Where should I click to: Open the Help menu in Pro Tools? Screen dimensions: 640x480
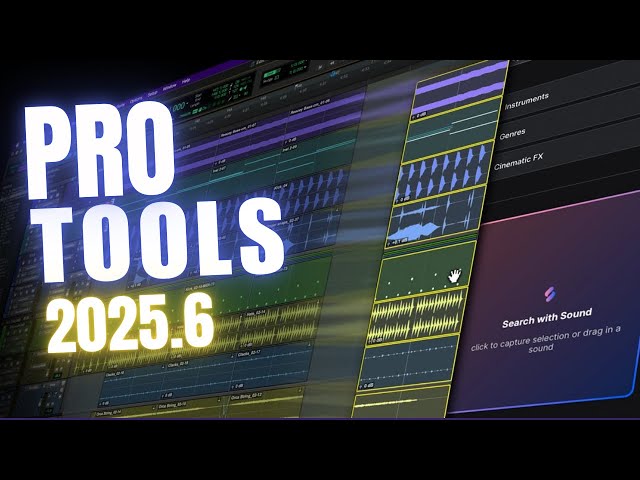186,81
